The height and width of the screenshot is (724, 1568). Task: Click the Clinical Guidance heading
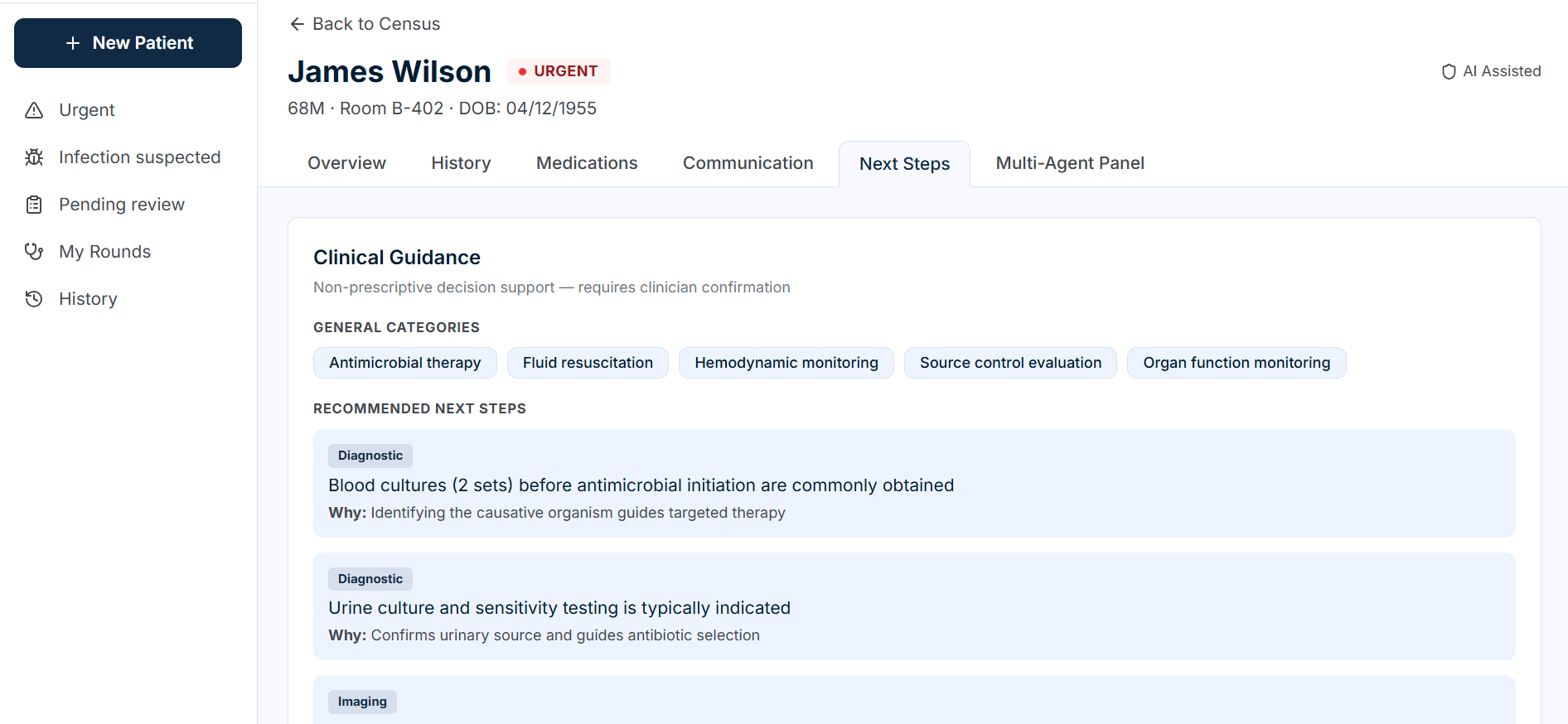397,258
